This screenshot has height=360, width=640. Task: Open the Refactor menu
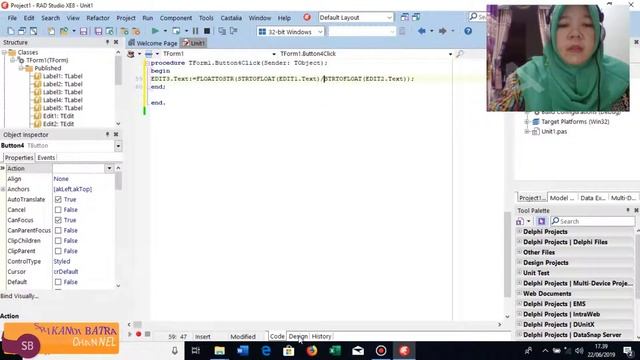[x=98, y=18]
